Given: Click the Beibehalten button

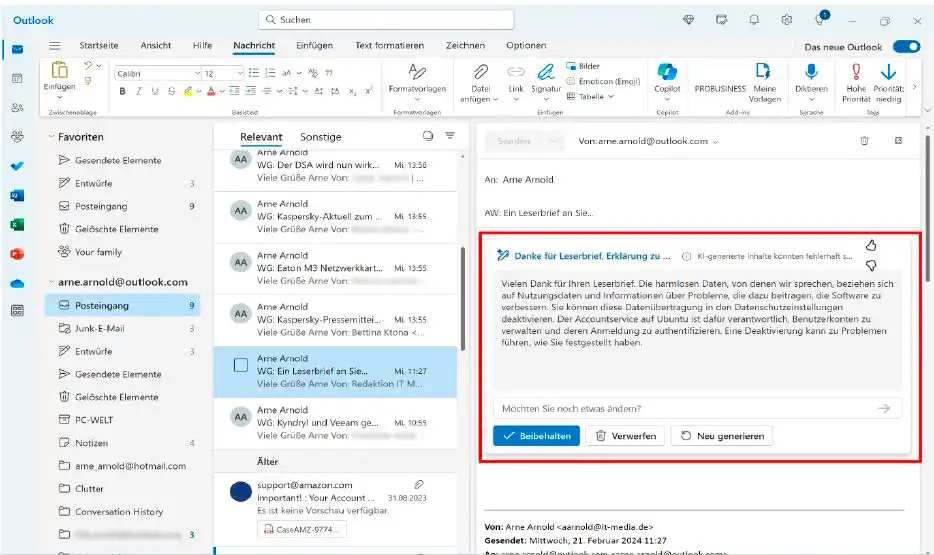Looking at the screenshot, I should tap(536, 436).
